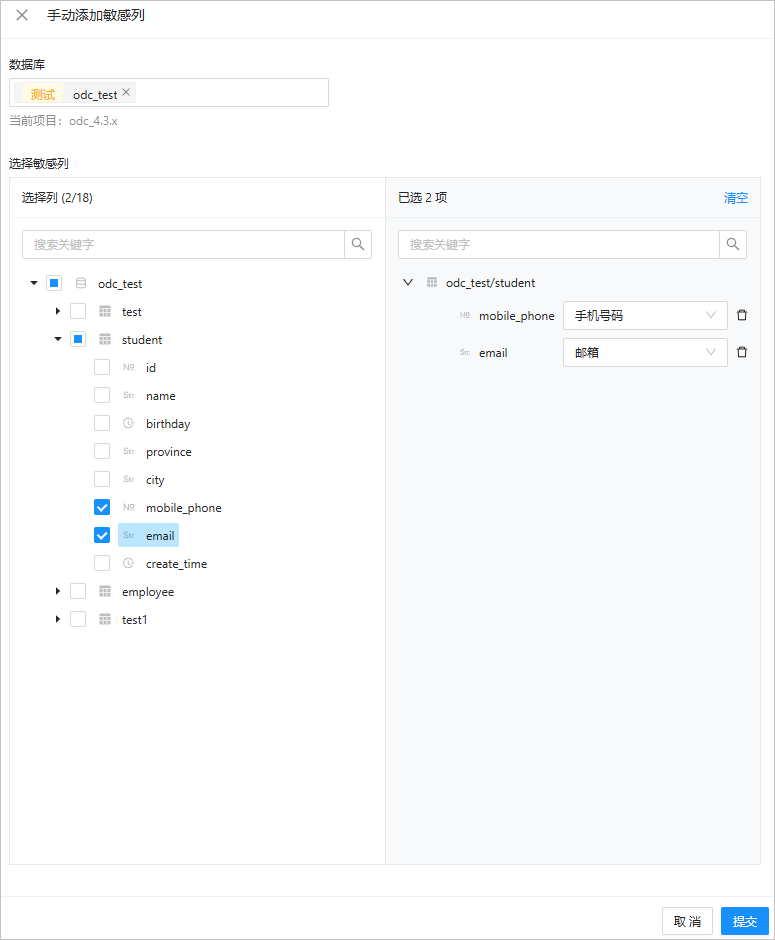Check the name column checkbox

pos(102,395)
